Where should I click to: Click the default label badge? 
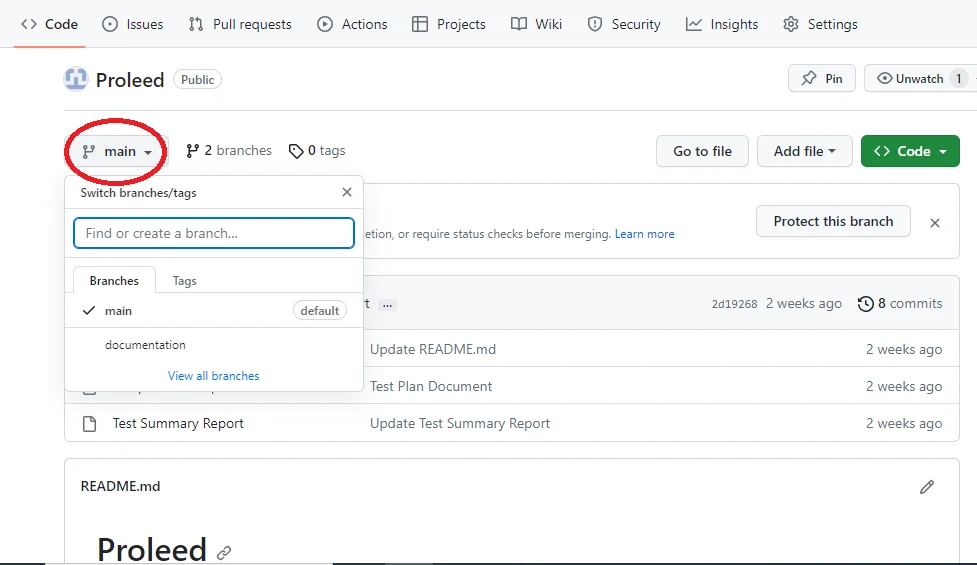(320, 310)
